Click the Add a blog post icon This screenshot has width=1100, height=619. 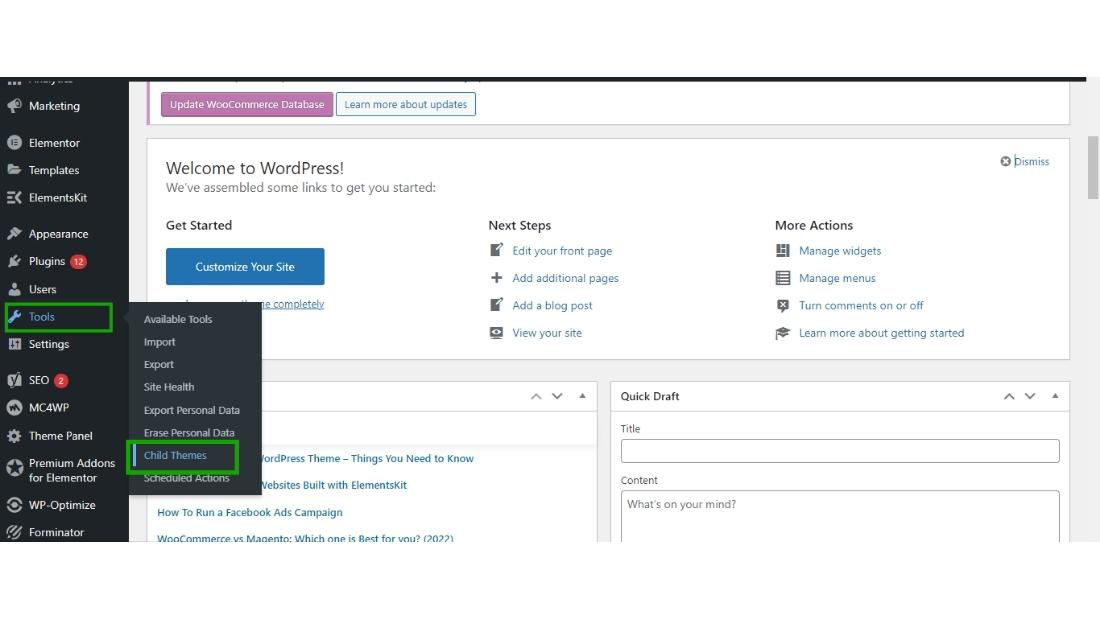(x=496, y=305)
